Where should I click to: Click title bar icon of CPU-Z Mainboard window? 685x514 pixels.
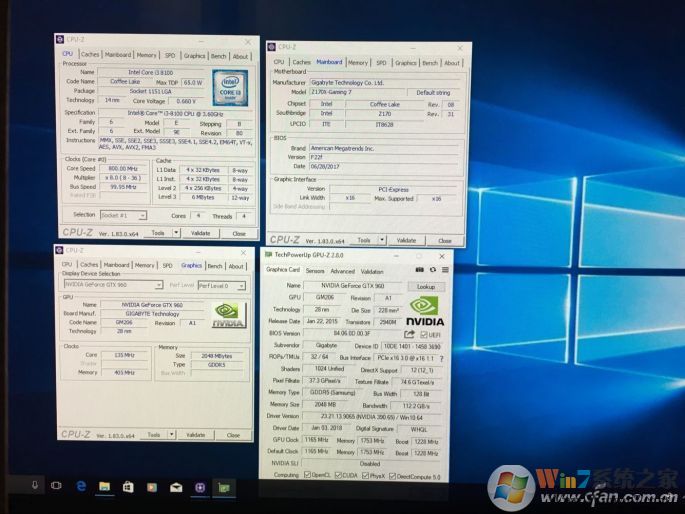pos(272,46)
